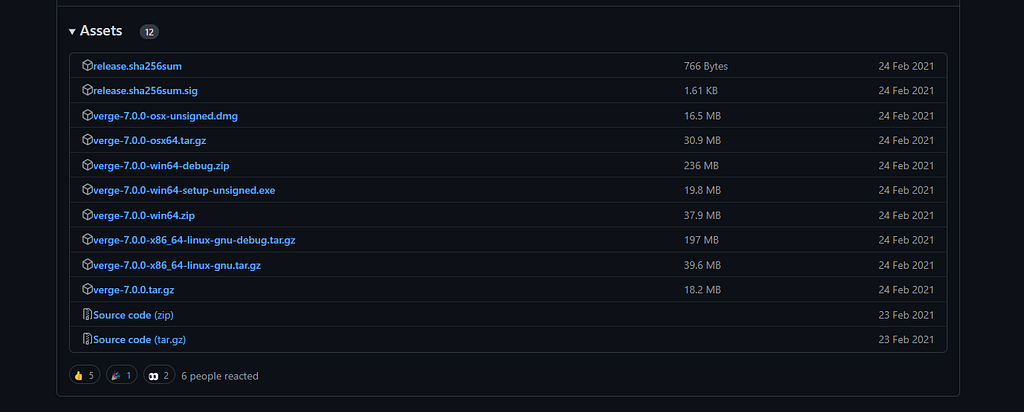
Task: Download verge-7.0.0-x86_64-linux-gnu.tar.gz
Action: (177, 265)
